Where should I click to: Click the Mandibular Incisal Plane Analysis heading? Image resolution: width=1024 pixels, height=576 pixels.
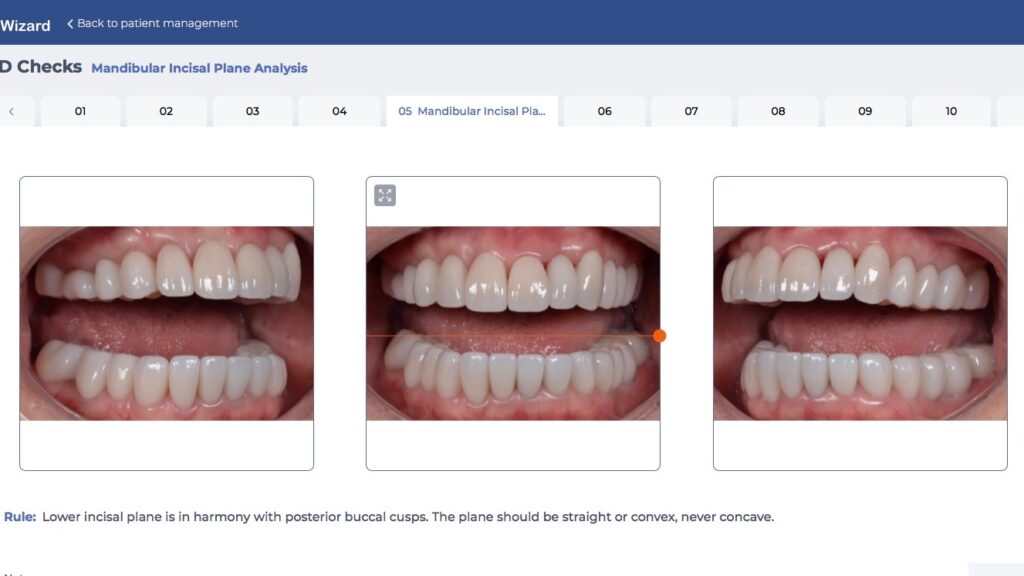(199, 68)
